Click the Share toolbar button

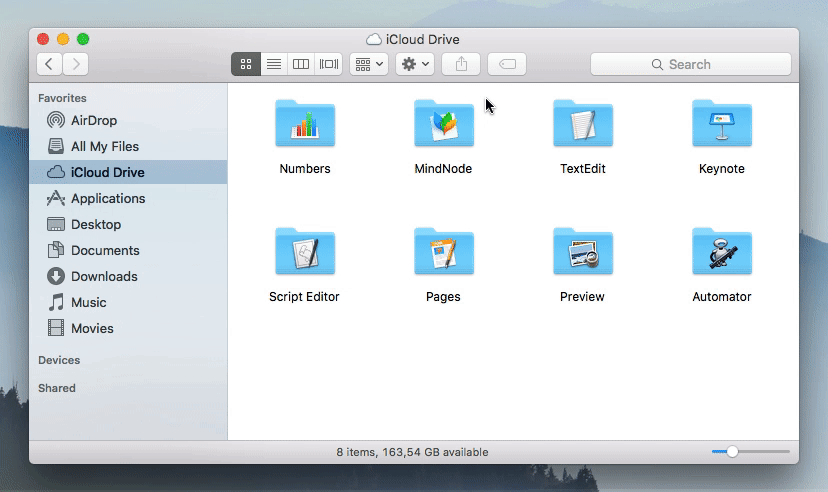pos(461,64)
